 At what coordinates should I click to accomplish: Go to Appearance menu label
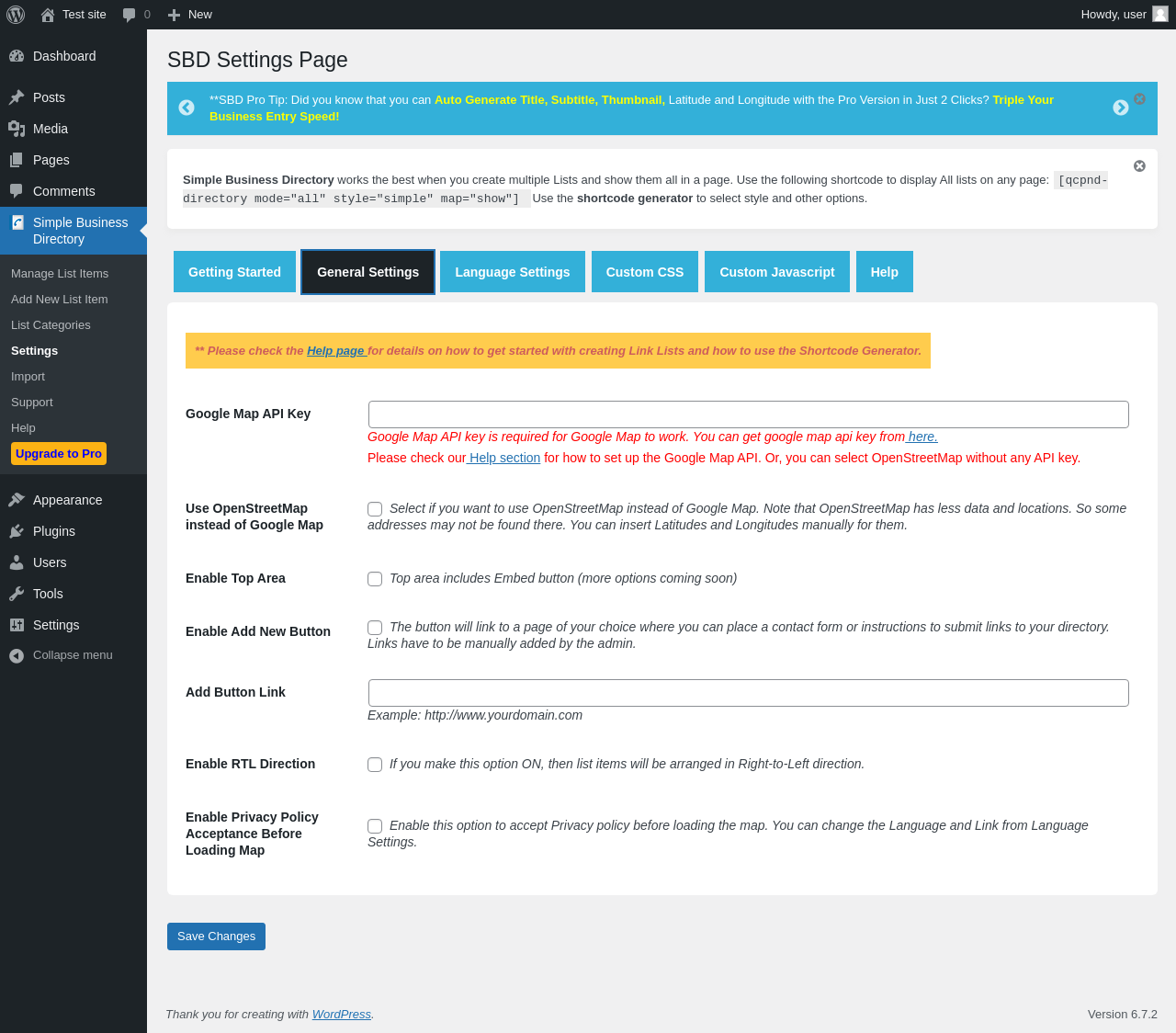coord(68,500)
